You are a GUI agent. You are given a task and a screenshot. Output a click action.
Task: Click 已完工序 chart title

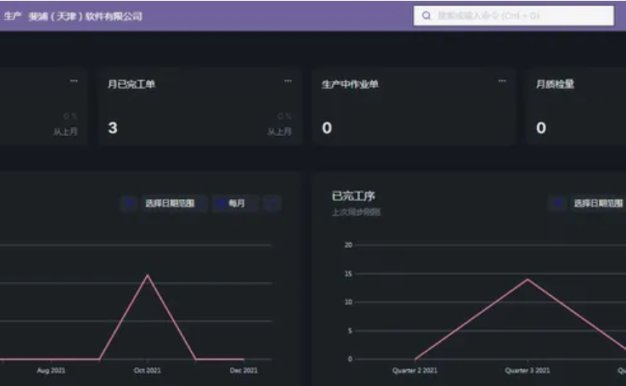tap(353, 196)
